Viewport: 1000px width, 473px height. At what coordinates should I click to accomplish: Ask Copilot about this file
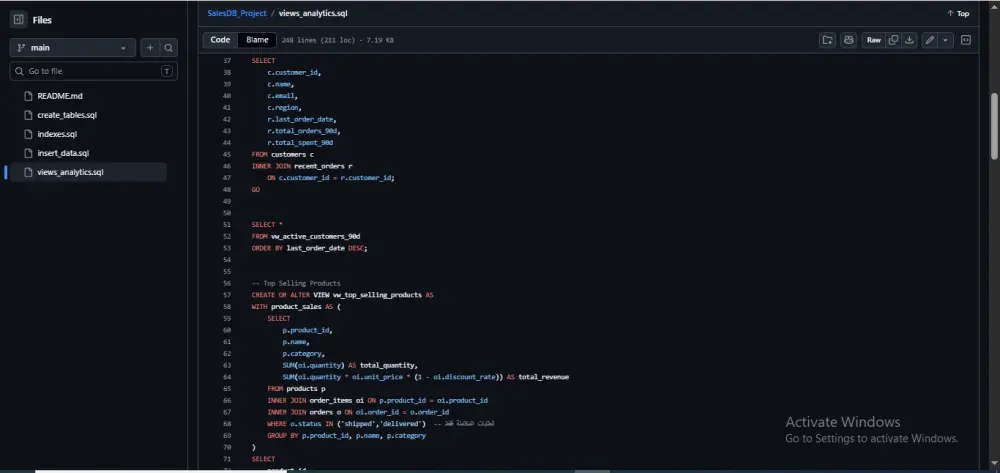[848, 40]
